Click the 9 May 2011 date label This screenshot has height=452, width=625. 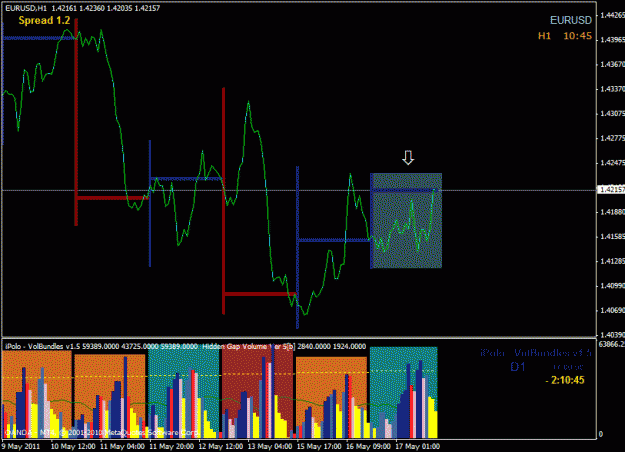(x=22, y=446)
